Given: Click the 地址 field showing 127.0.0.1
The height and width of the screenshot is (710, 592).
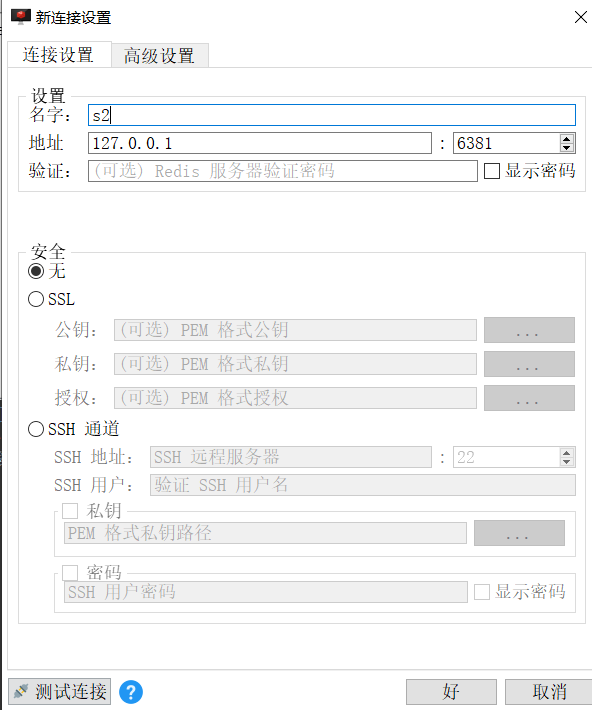Looking at the screenshot, I should tap(260, 144).
